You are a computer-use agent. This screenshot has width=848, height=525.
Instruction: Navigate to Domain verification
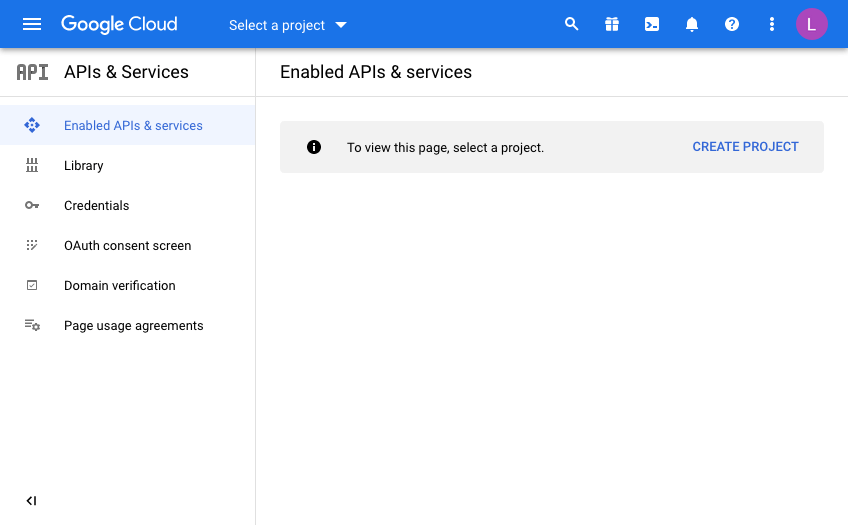(128, 285)
